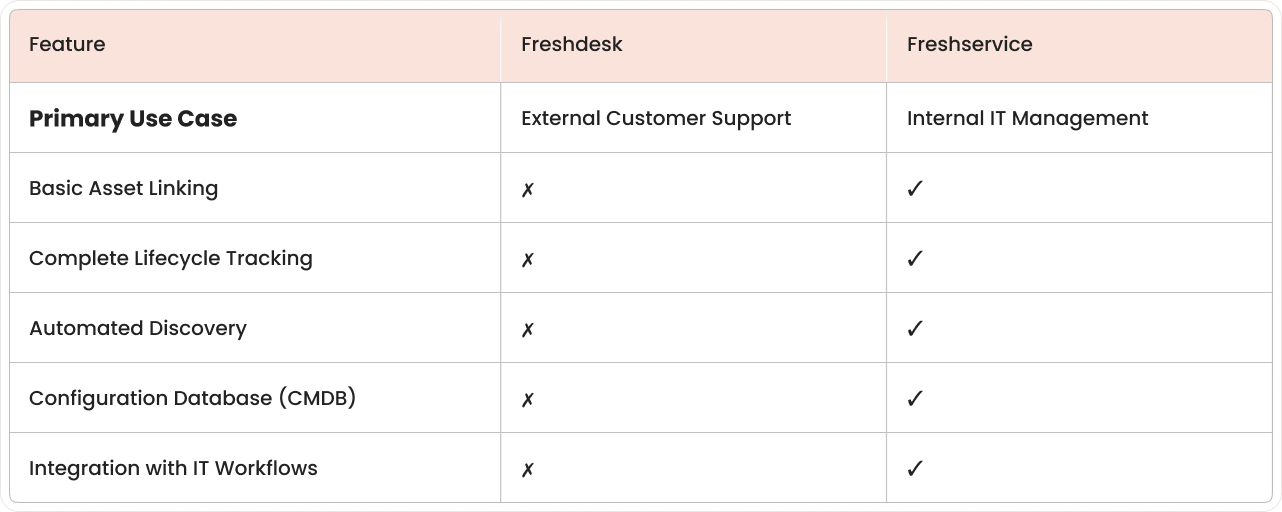
Task: Click Freshdesk cross in Configuration Database row
Action: [x=528, y=399]
